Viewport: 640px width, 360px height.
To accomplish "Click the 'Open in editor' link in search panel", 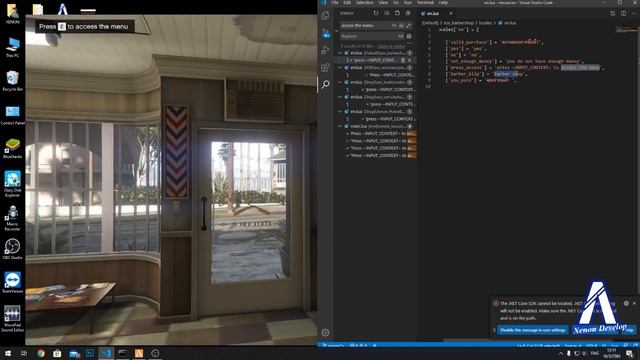I will point(391,46).
